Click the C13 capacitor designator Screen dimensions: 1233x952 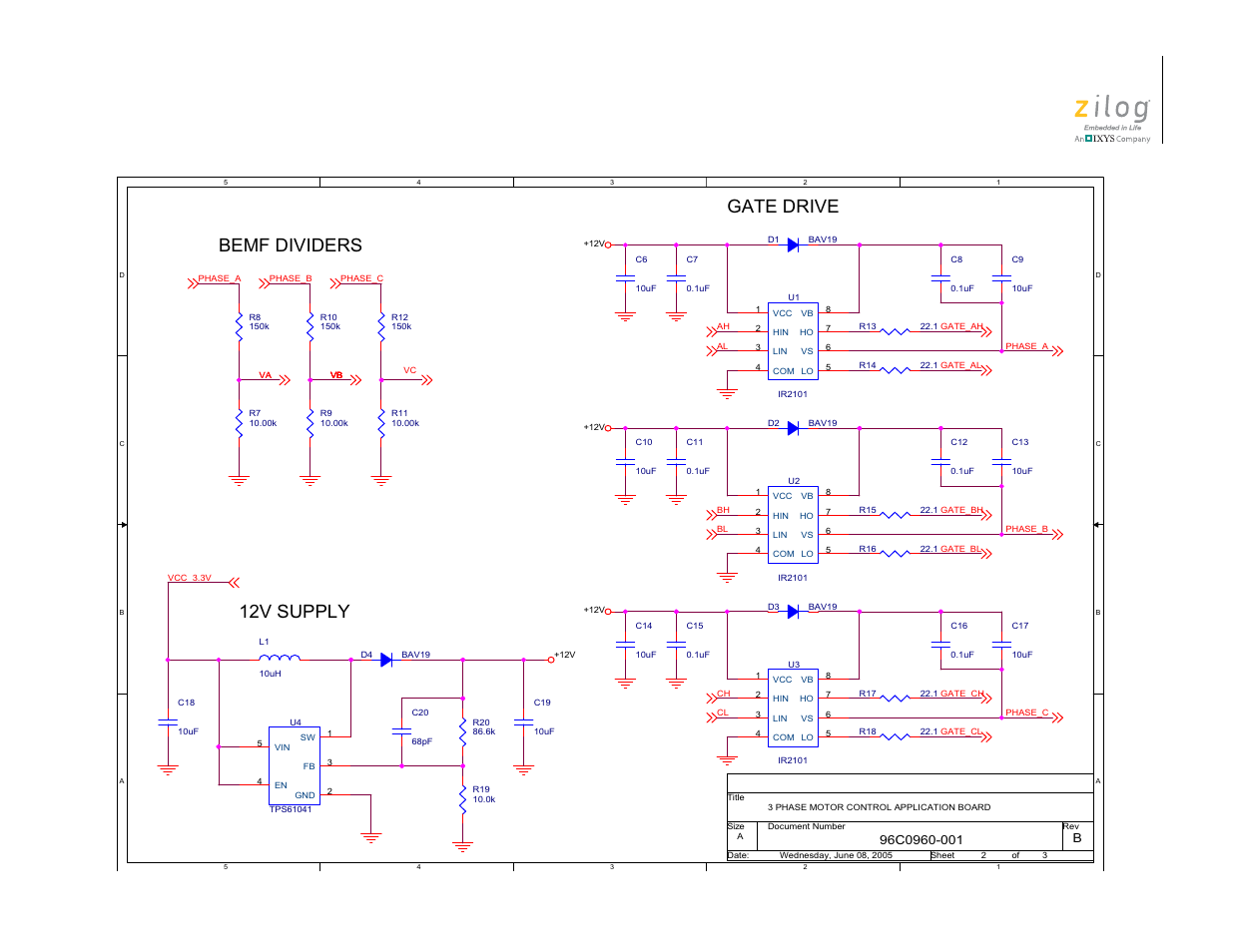pyautogui.click(x=1020, y=442)
